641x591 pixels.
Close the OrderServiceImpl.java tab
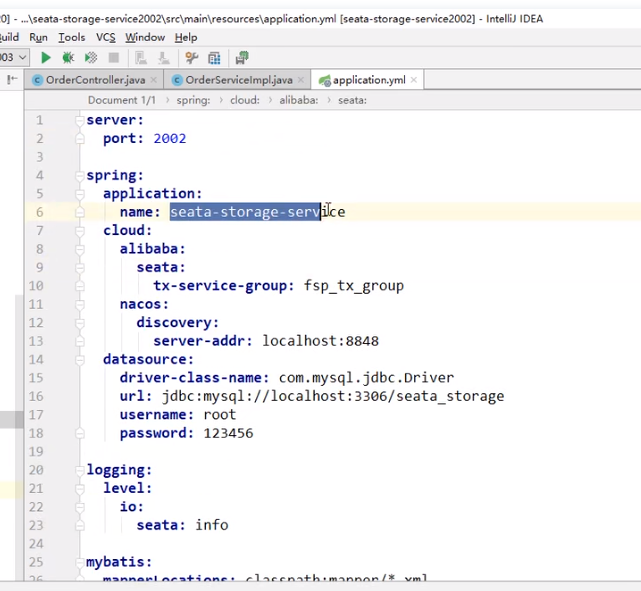[301, 80]
